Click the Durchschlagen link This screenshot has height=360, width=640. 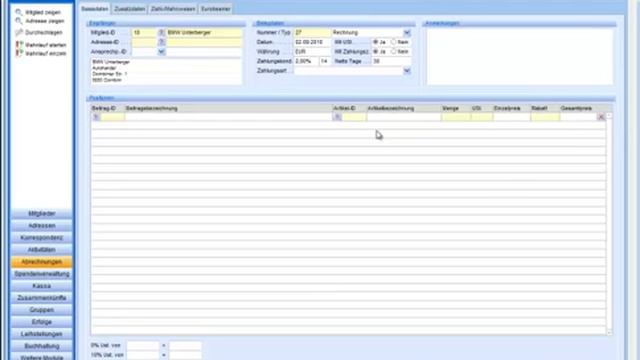click(44, 33)
